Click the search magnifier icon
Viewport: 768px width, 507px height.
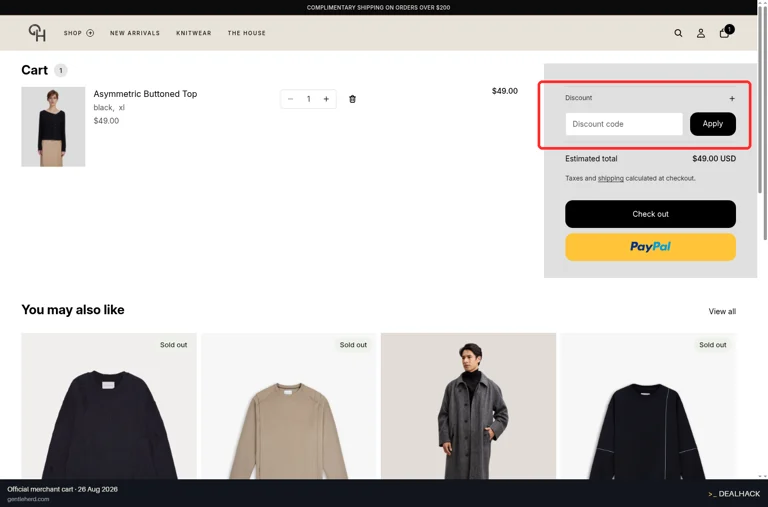678,33
